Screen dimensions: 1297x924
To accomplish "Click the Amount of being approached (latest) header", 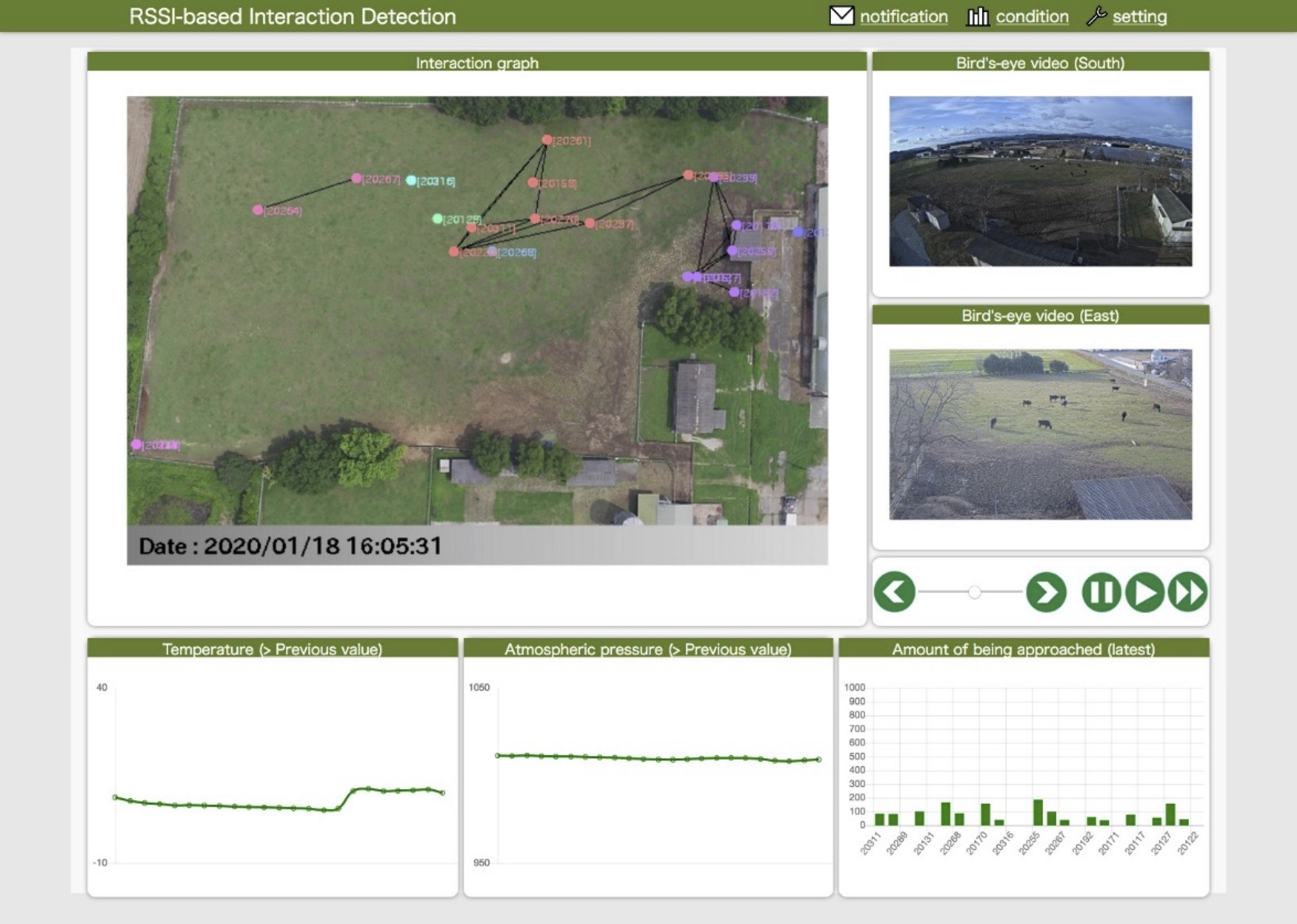I will coord(1024,649).
